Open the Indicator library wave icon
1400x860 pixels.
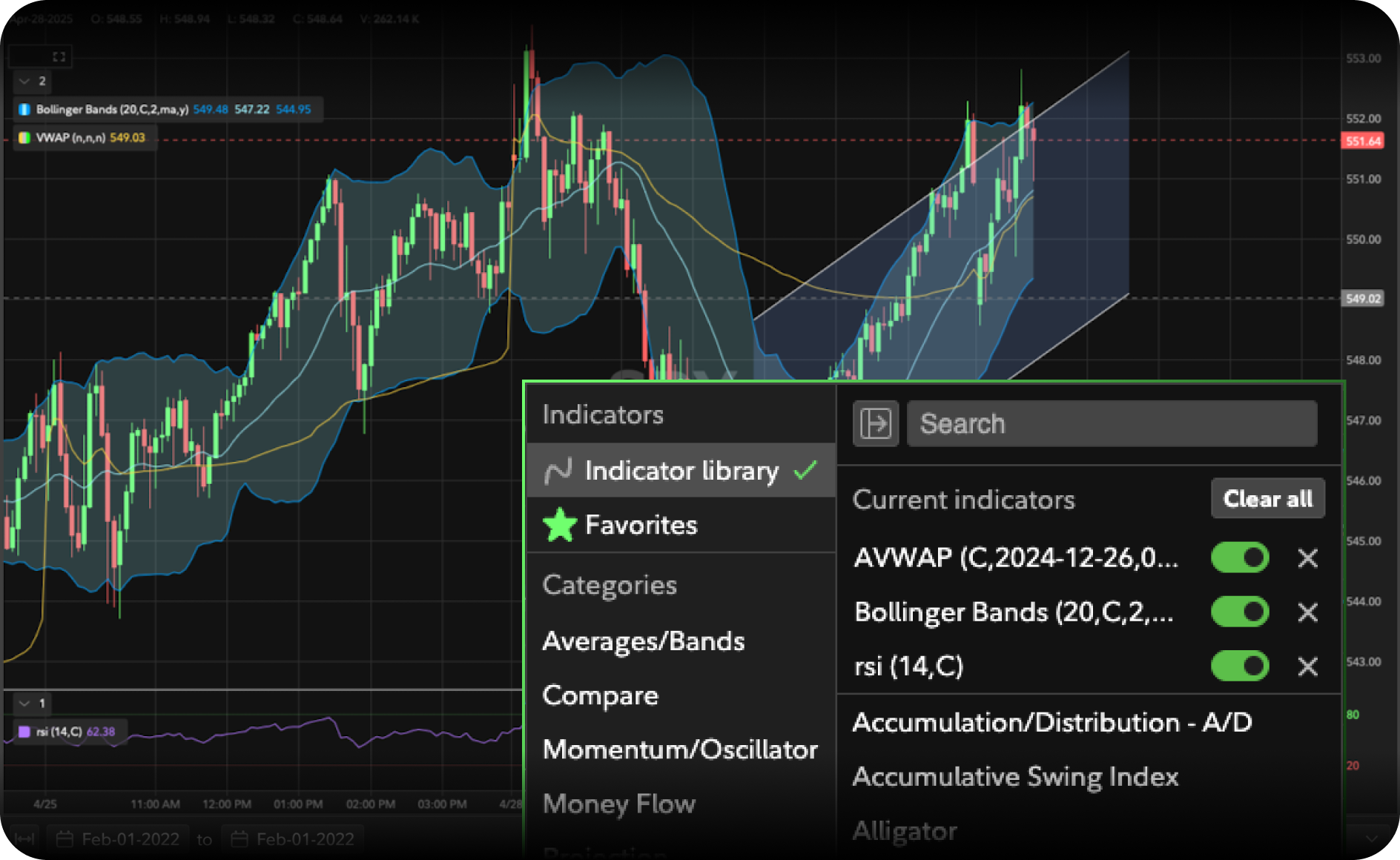click(x=561, y=470)
